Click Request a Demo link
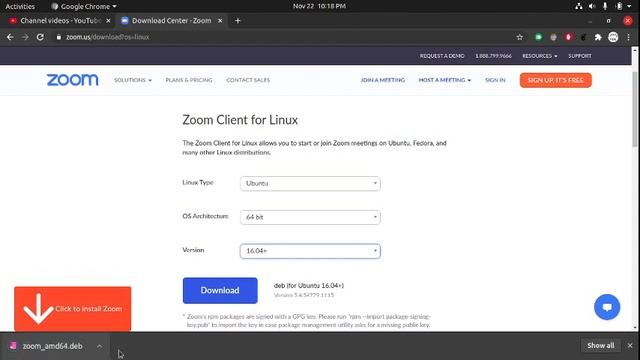The width and height of the screenshot is (640, 360). click(x=442, y=56)
